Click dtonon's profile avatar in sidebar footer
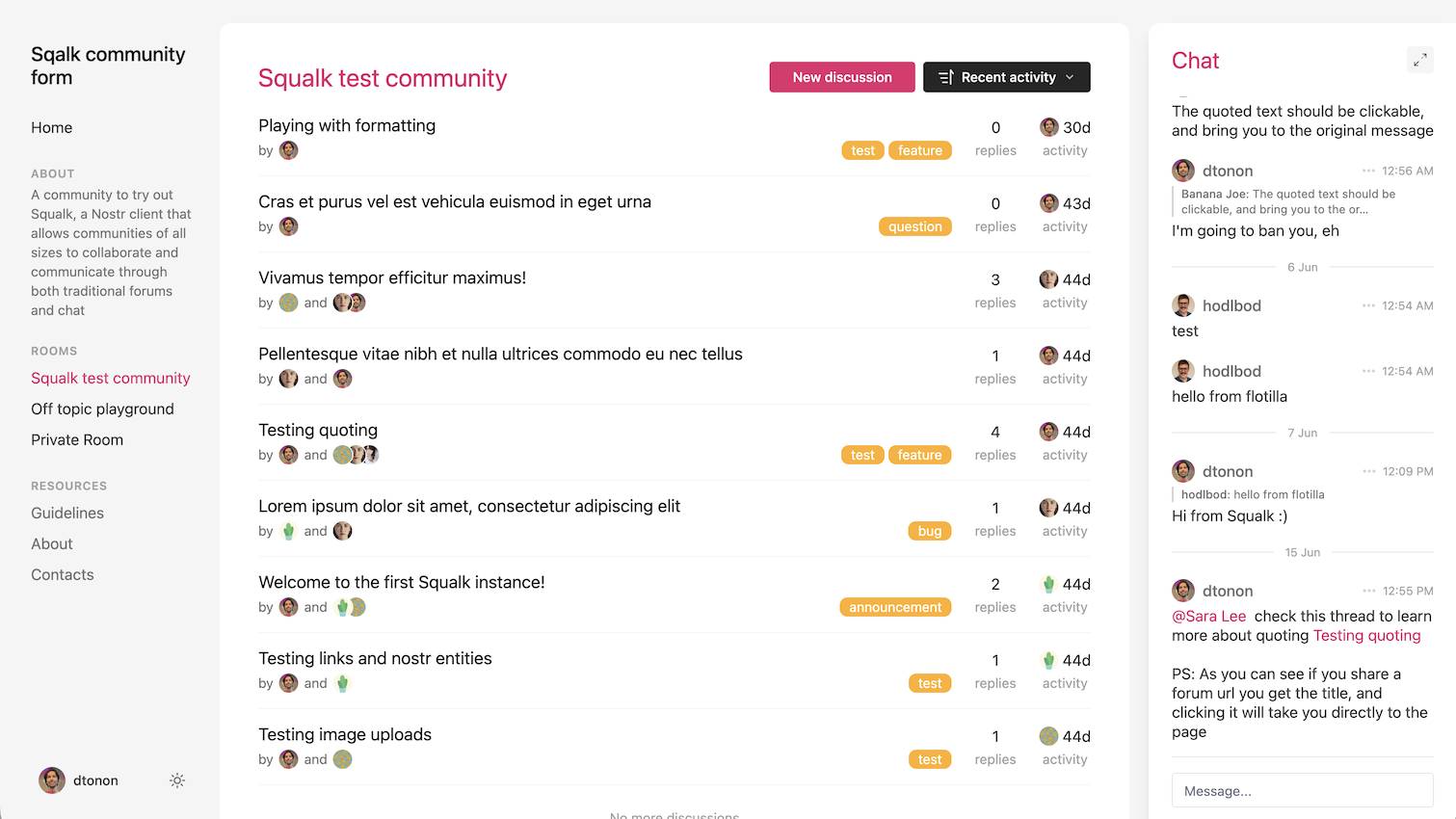This screenshot has width=1456, height=819. 52,780
